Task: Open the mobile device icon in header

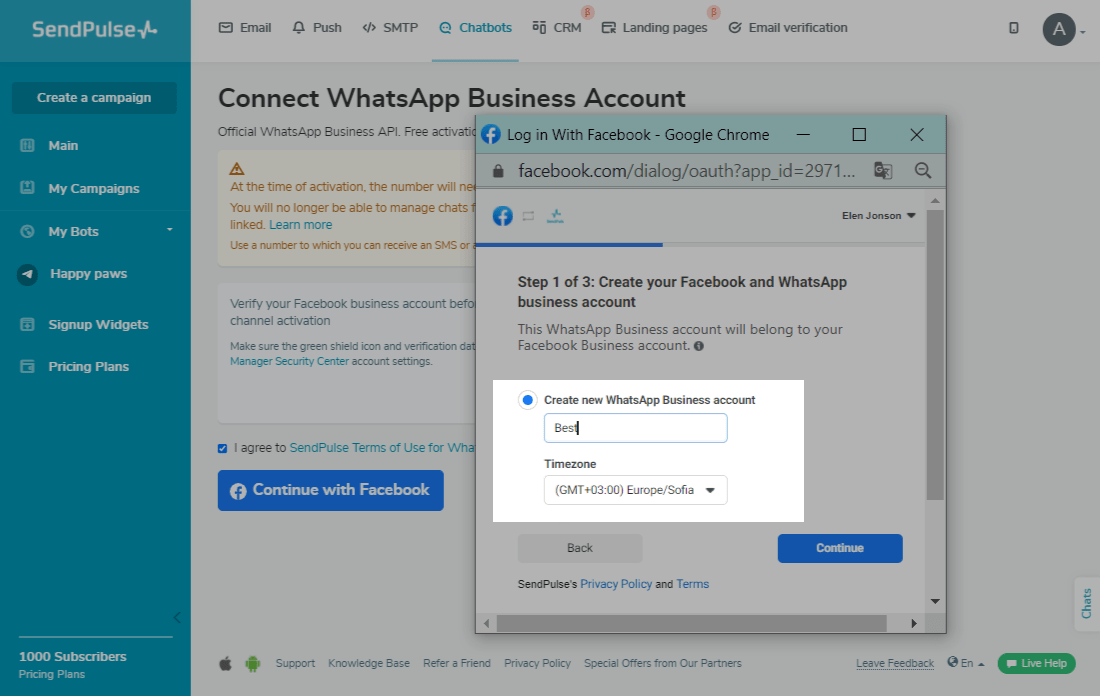Action: point(1014,28)
